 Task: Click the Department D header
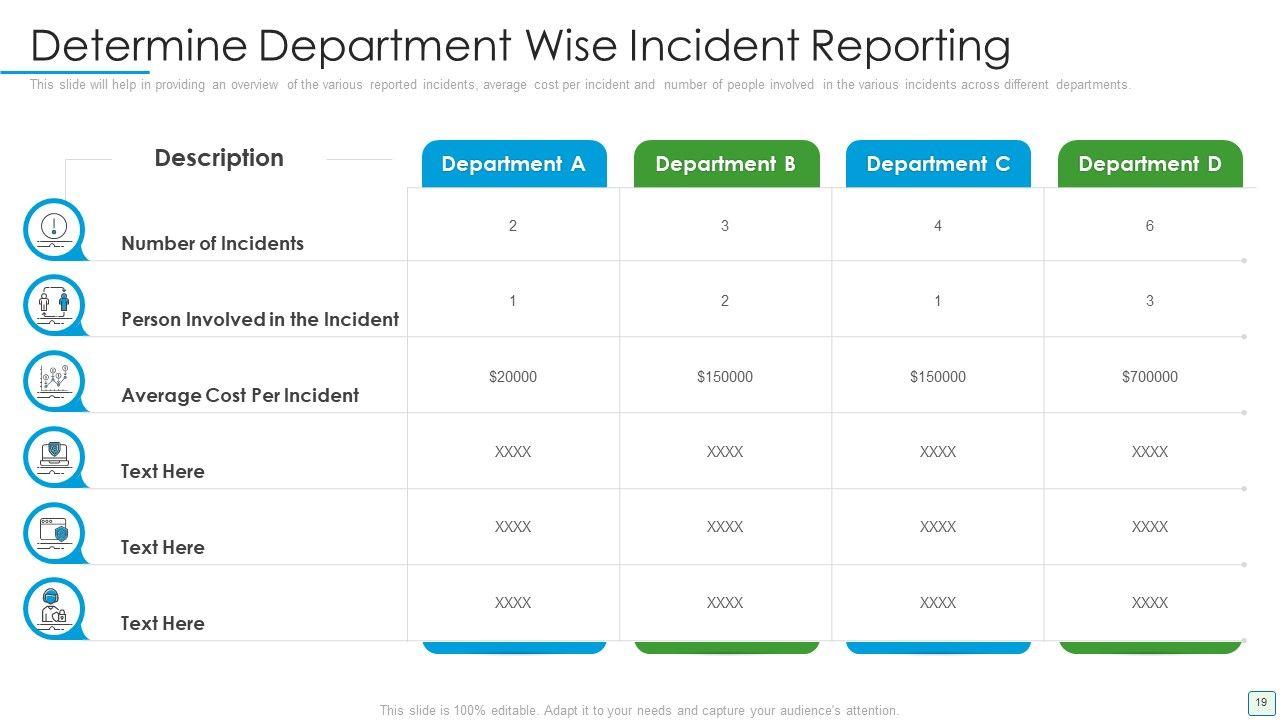[x=1150, y=164]
